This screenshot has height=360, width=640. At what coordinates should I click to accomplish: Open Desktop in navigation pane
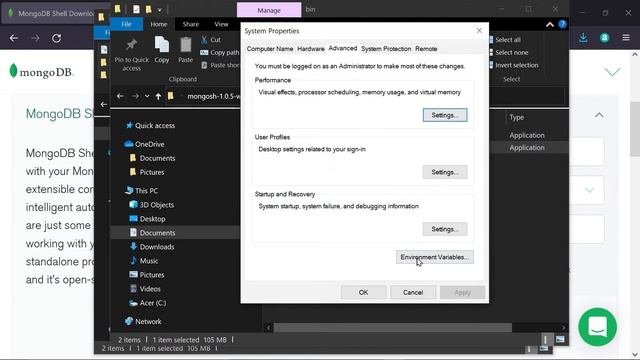click(x=147, y=219)
